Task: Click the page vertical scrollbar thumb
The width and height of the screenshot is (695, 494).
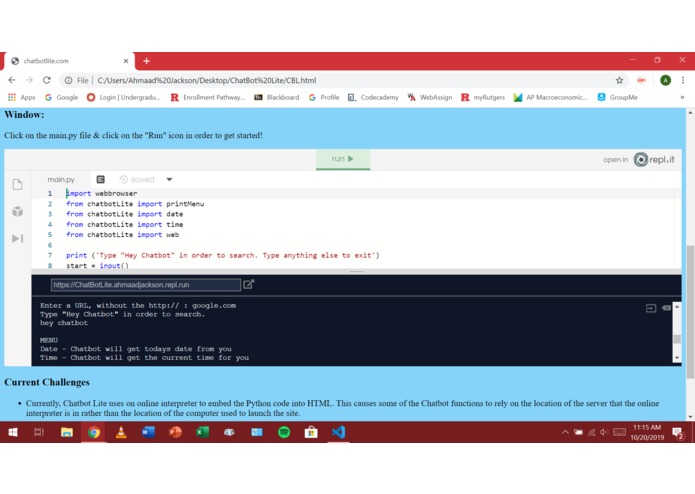Action: coord(690,311)
